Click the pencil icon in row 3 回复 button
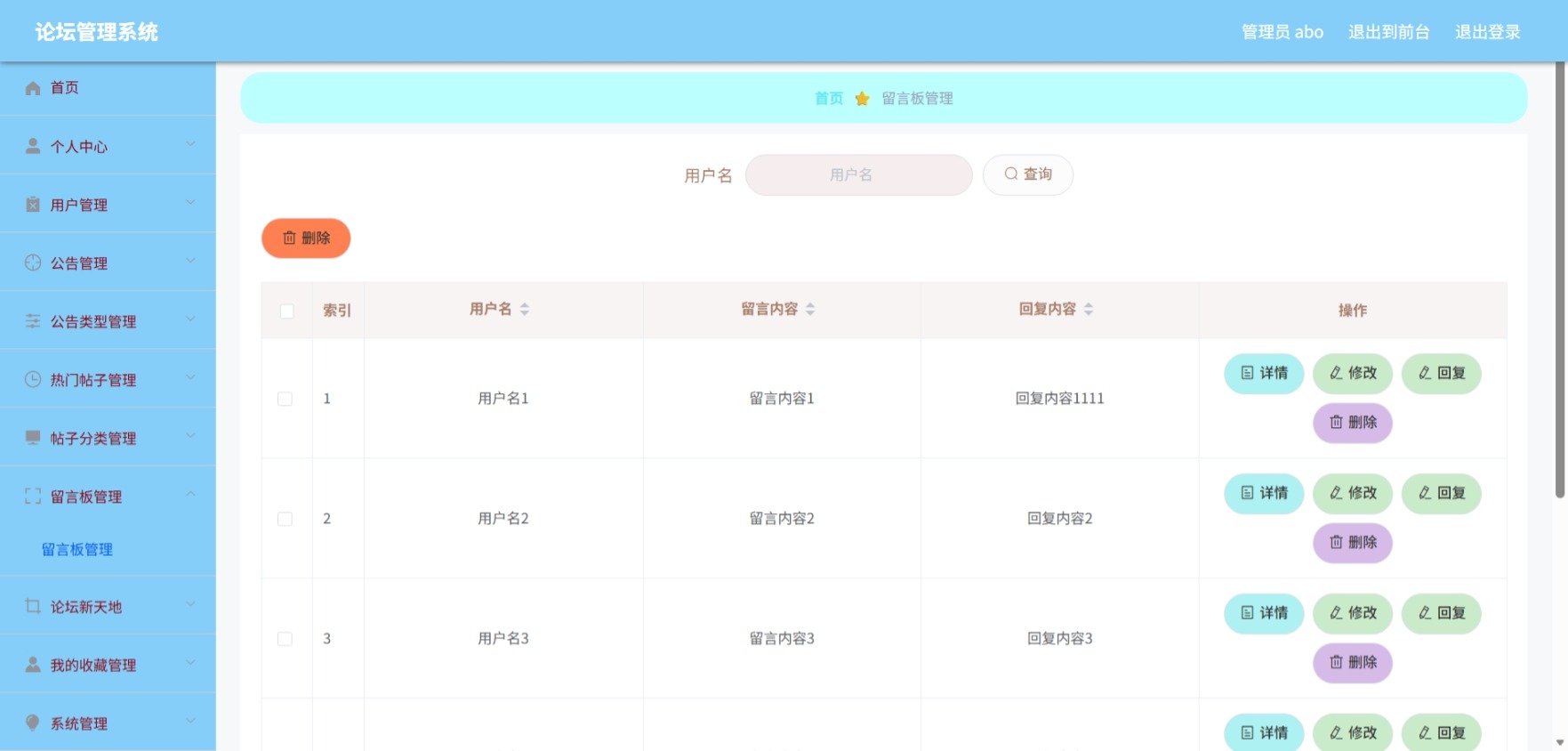1568x751 pixels. pos(1425,613)
